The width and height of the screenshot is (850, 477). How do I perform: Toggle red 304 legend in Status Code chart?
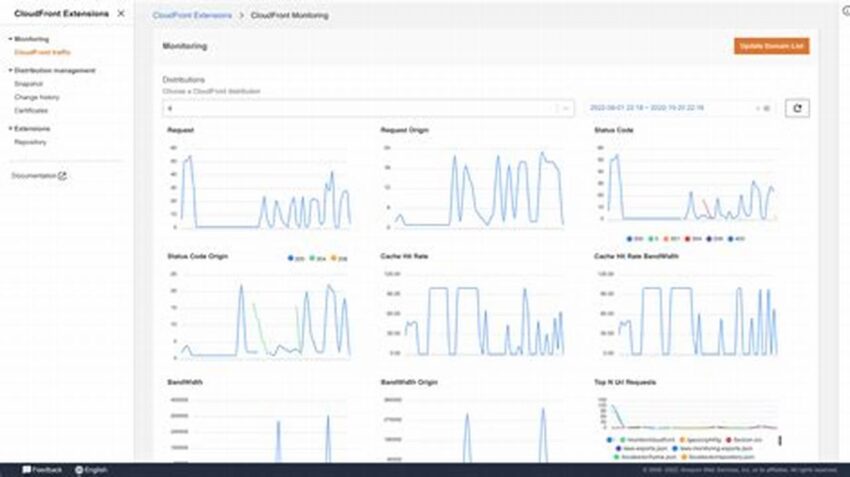[x=693, y=238]
